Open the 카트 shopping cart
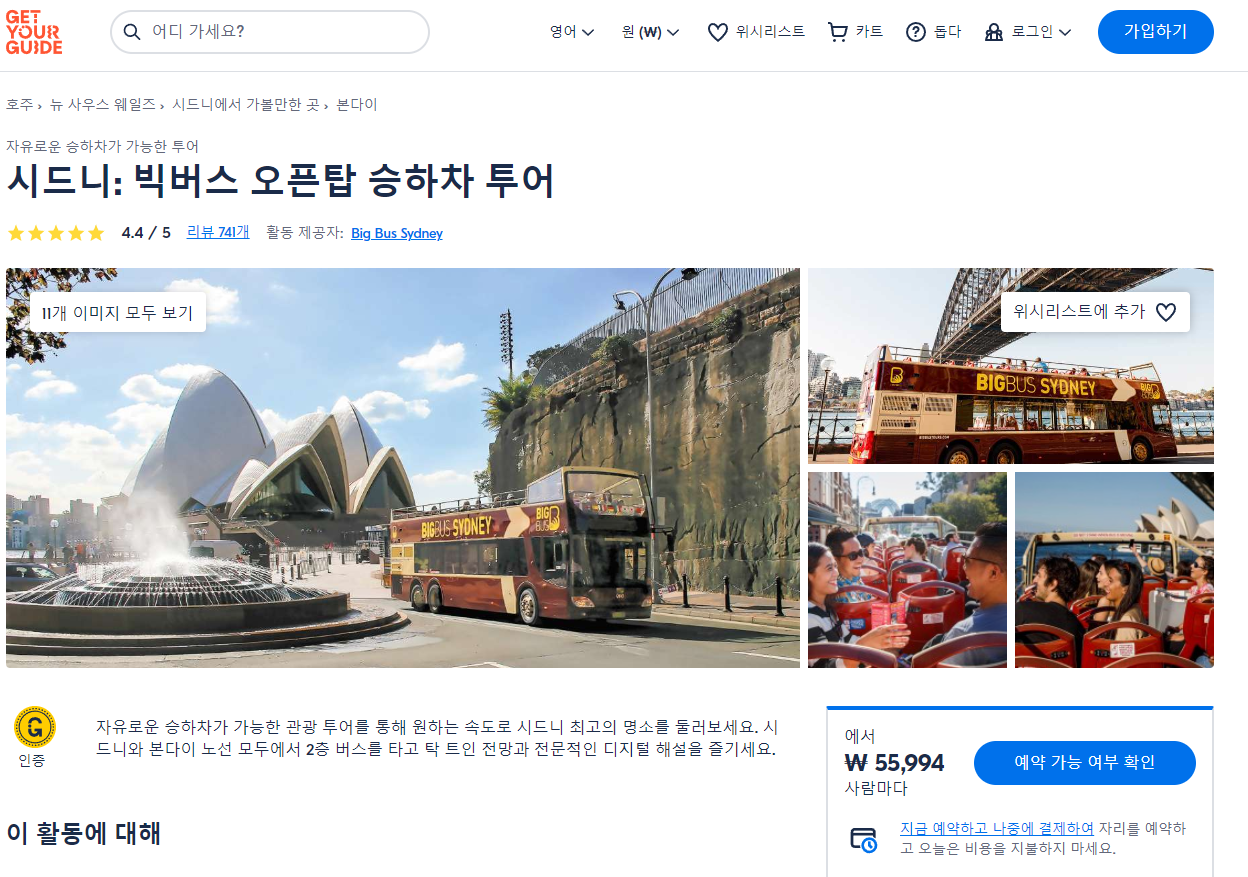The width and height of the screenshot is (1248, 877). coord(856,32)
